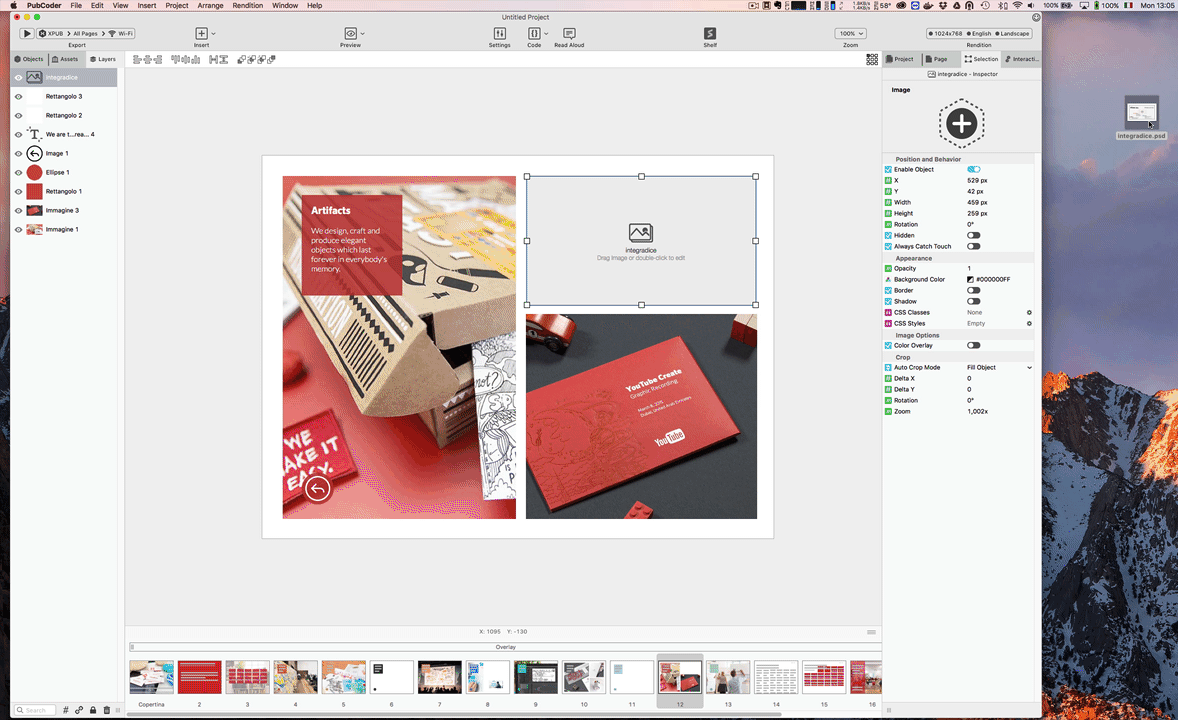Click the Export play button

[x=27, y=34]
